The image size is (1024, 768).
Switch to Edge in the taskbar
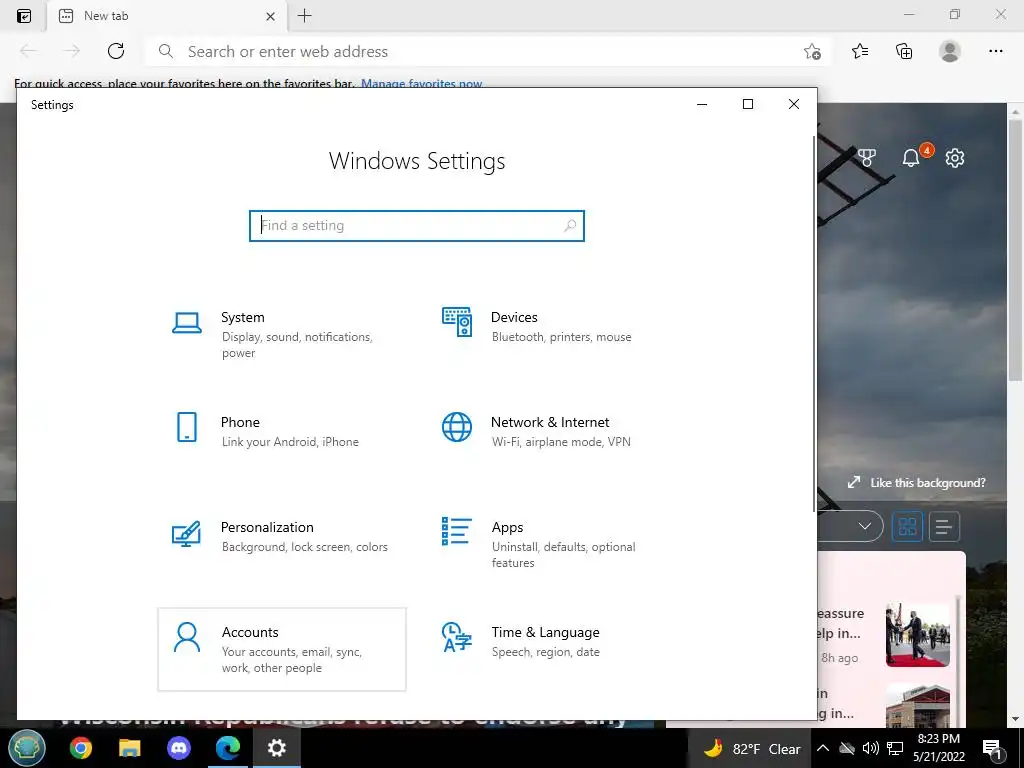[228, 748]
